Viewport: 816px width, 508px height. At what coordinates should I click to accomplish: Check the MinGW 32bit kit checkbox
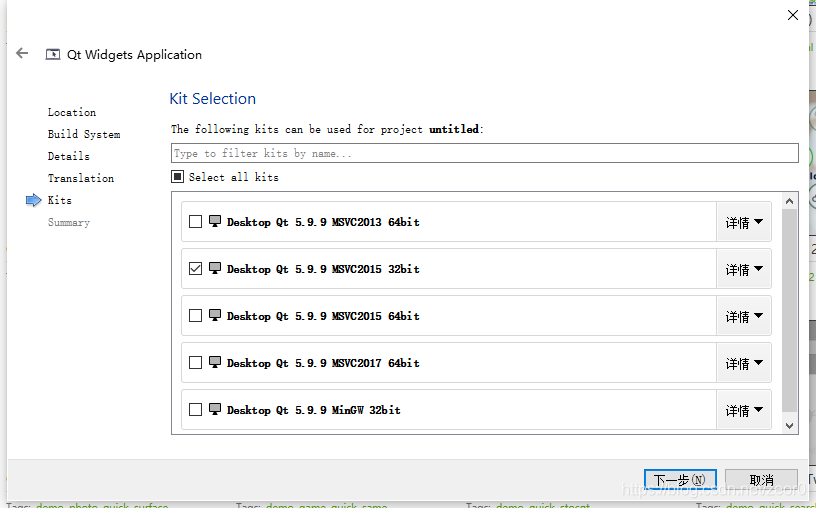[195, 410]
